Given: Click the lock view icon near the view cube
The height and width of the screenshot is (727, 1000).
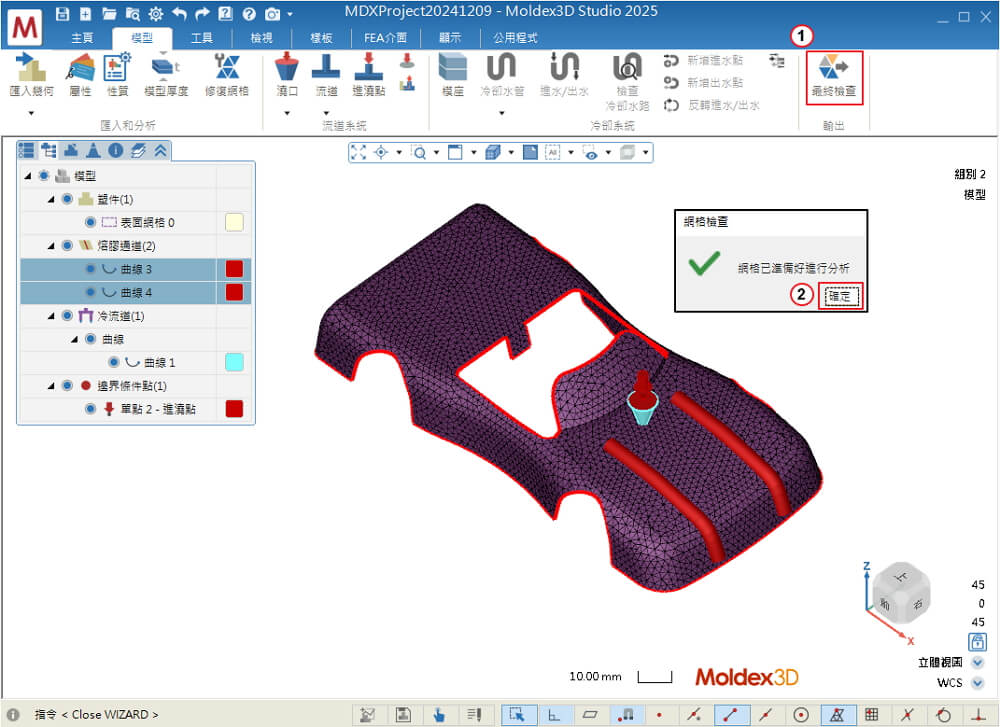Looking at the screenshot, I should coord(977,642).
